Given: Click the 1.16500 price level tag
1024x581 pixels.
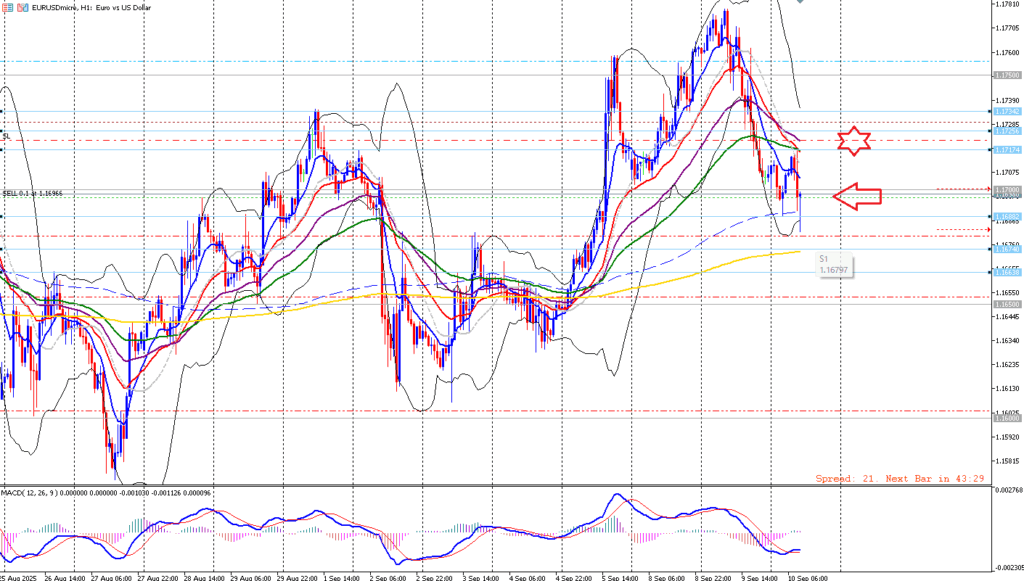Looking at the screenshot, I should click(x=1006, y=302).
